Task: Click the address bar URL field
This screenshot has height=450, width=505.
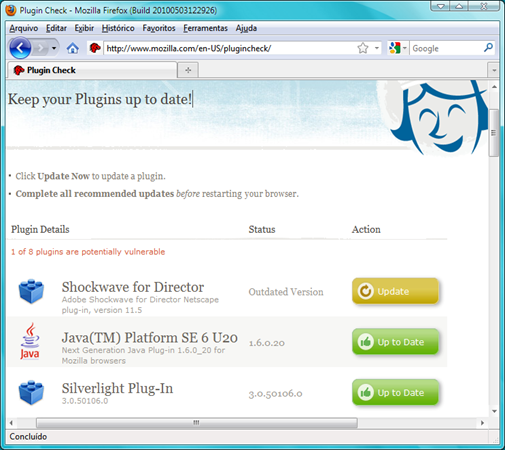Action: 230,48
